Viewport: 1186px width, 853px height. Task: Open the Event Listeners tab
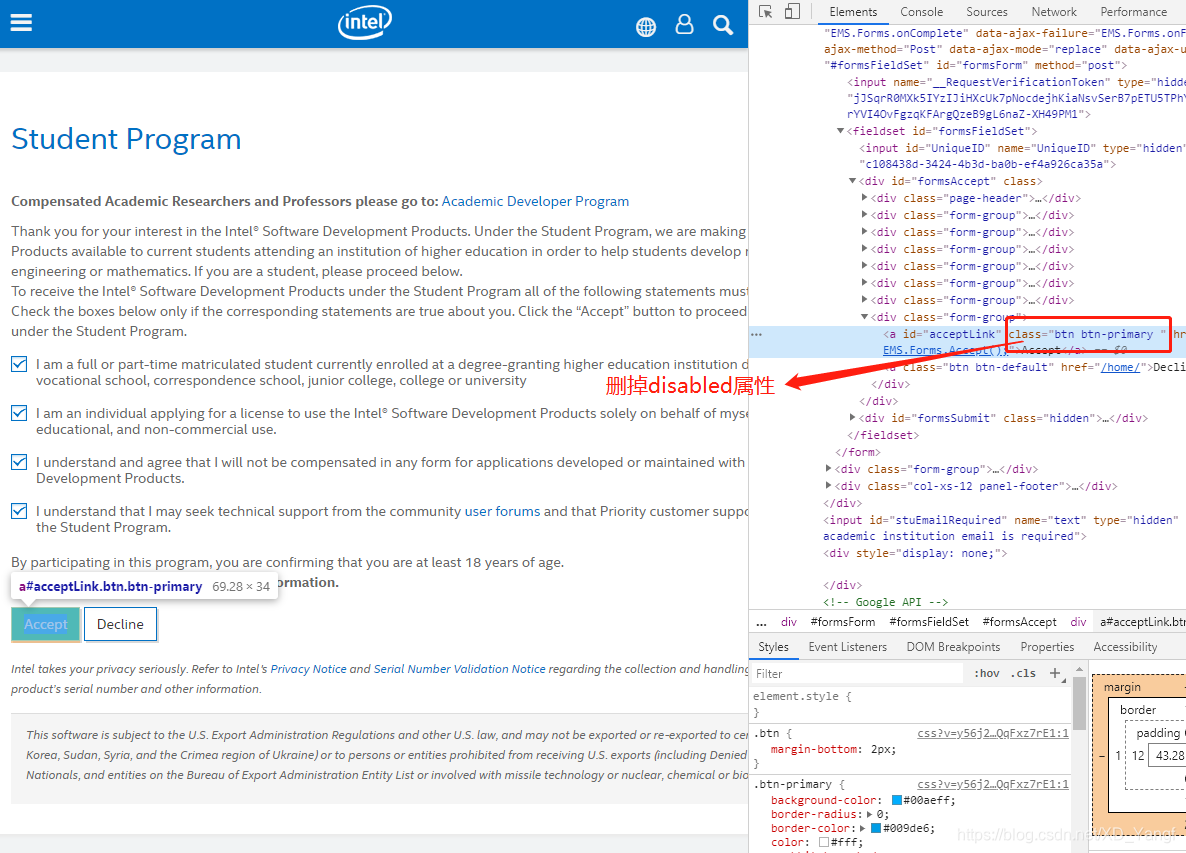coord(847,647)
